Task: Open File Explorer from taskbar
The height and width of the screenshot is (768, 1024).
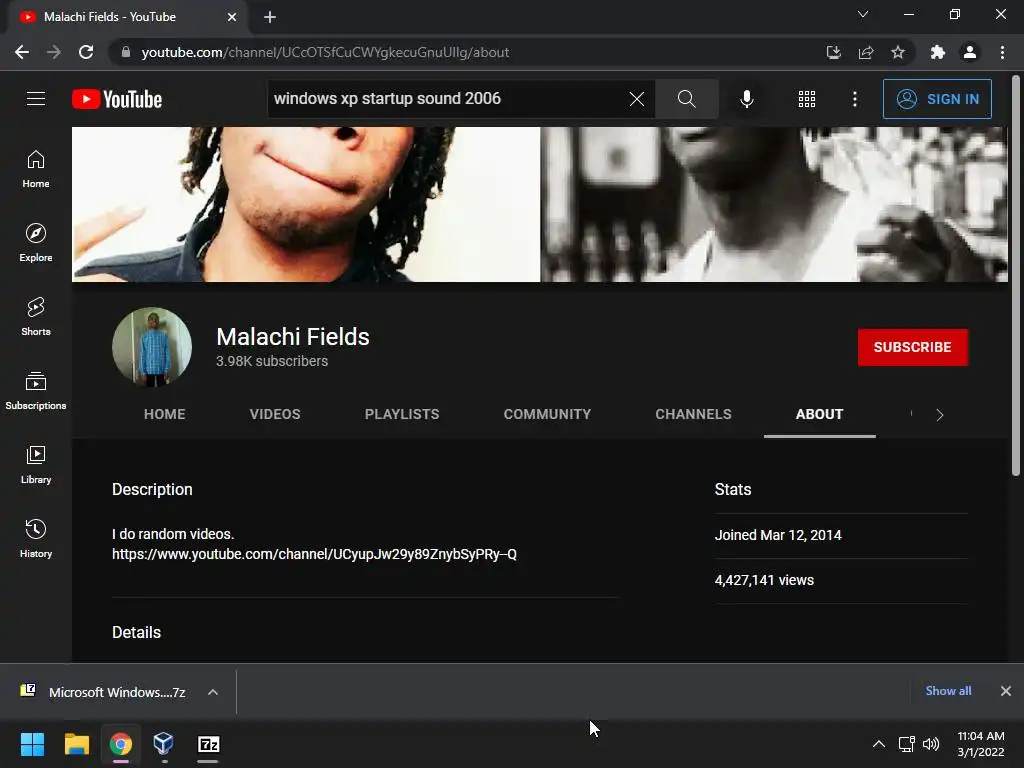Action: coord(76,744)
